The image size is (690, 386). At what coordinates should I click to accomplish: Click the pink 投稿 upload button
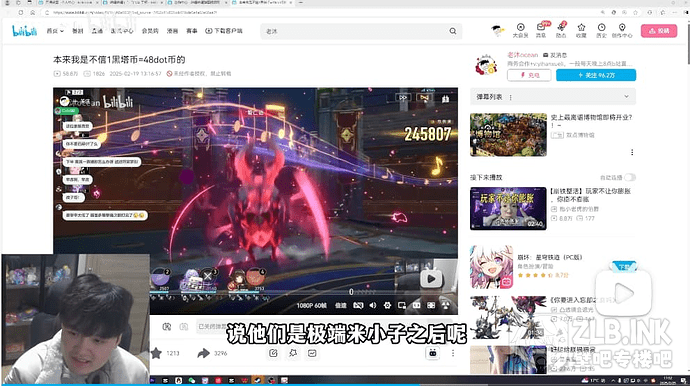click(659, 31)
